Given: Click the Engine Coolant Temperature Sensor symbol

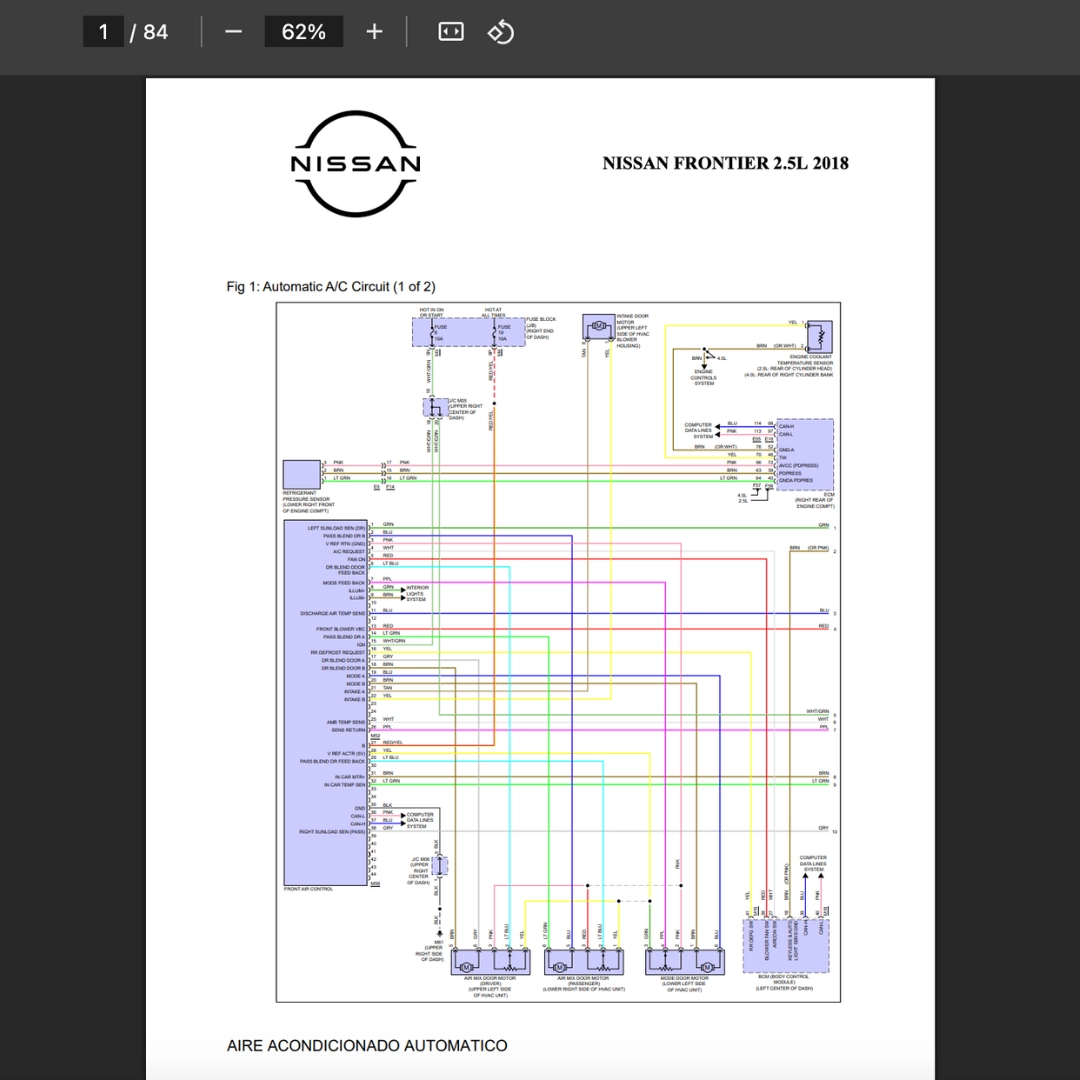Looking at the screenshot, I should coord(819,337).
